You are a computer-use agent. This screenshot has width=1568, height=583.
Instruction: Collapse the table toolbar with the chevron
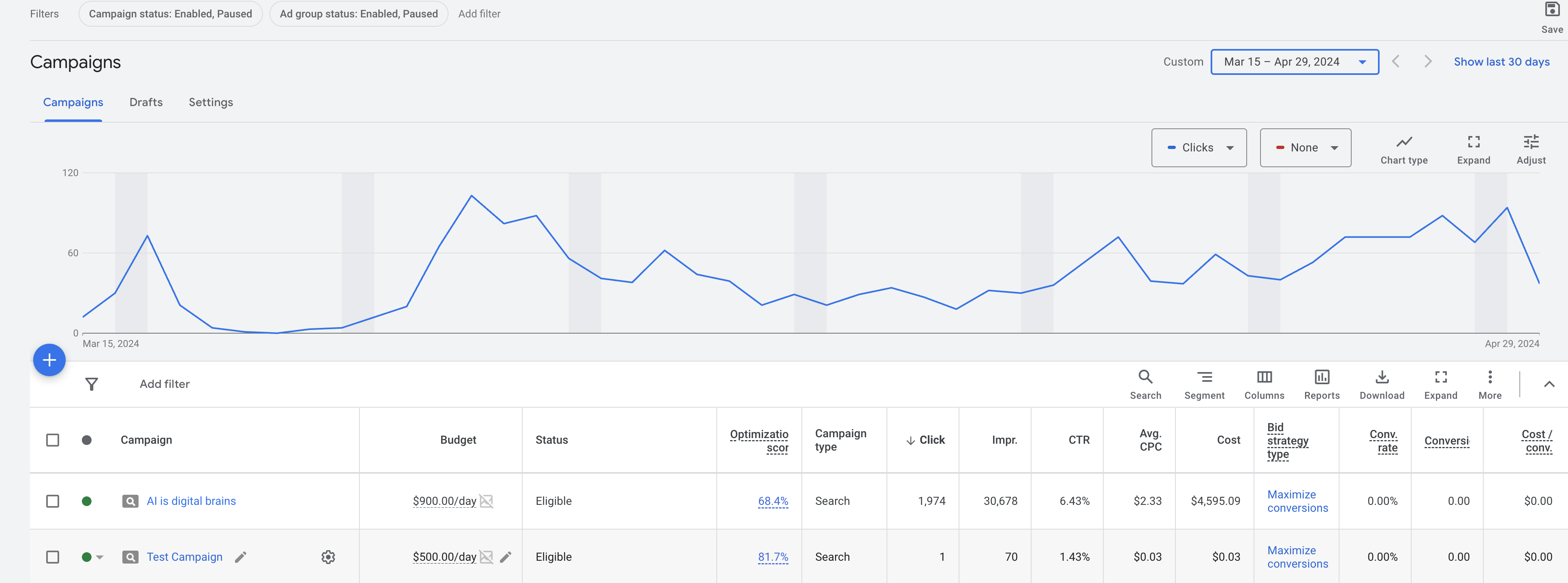pyautogui.click(x=1549, y=384)
